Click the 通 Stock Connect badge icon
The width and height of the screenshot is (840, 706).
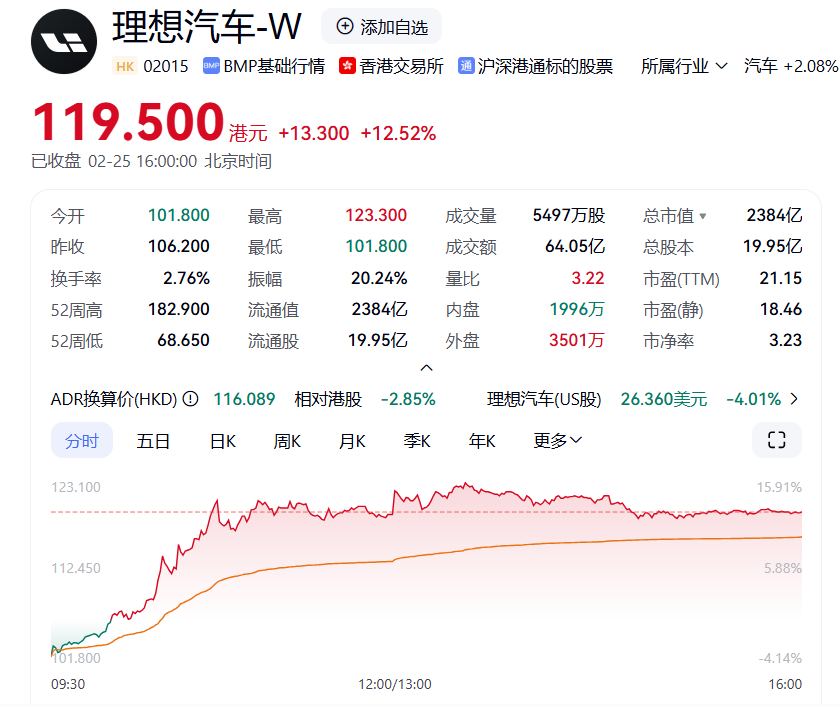466,66
